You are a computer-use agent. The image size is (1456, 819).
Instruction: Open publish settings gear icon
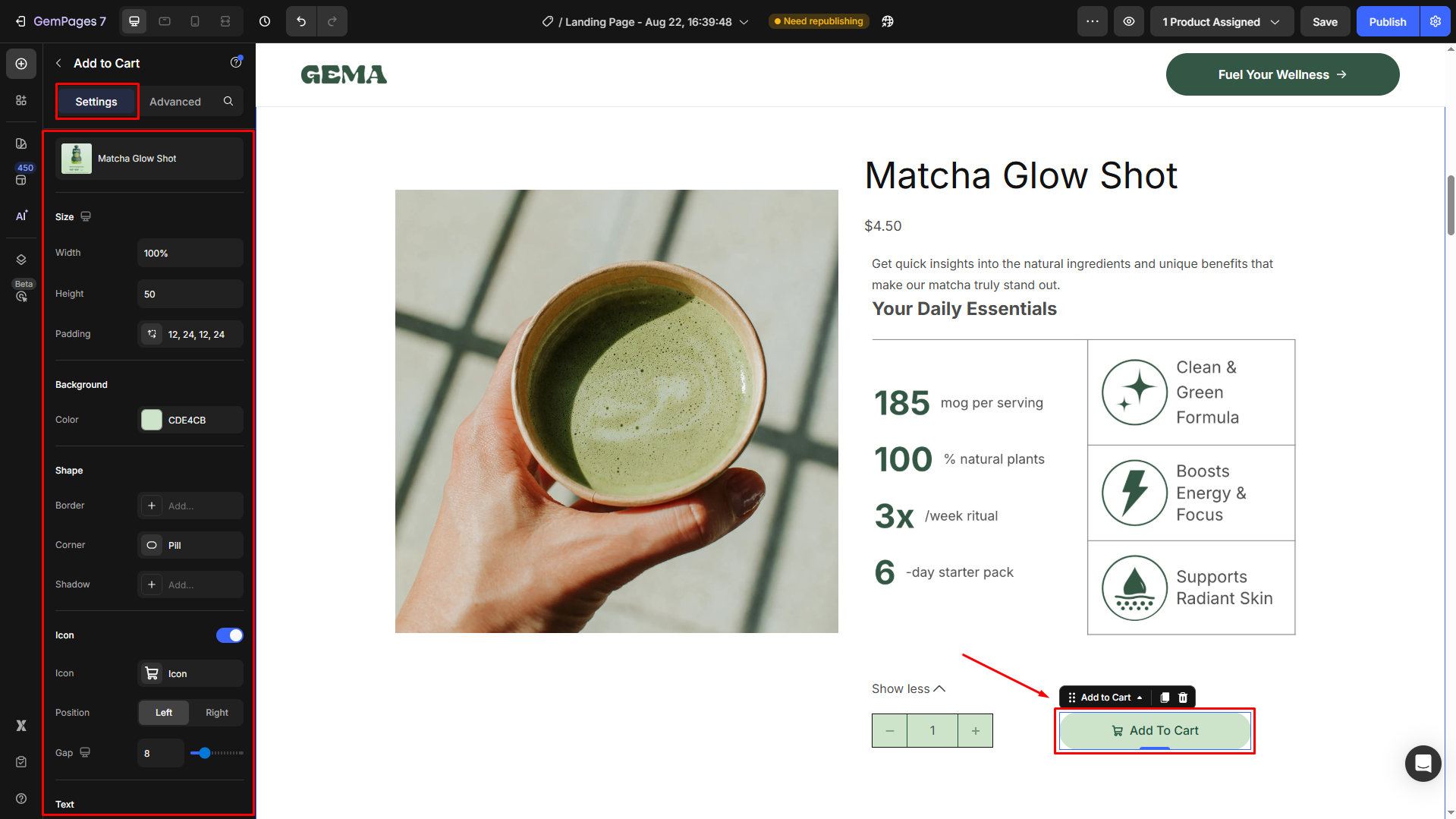coord(1436,21)
